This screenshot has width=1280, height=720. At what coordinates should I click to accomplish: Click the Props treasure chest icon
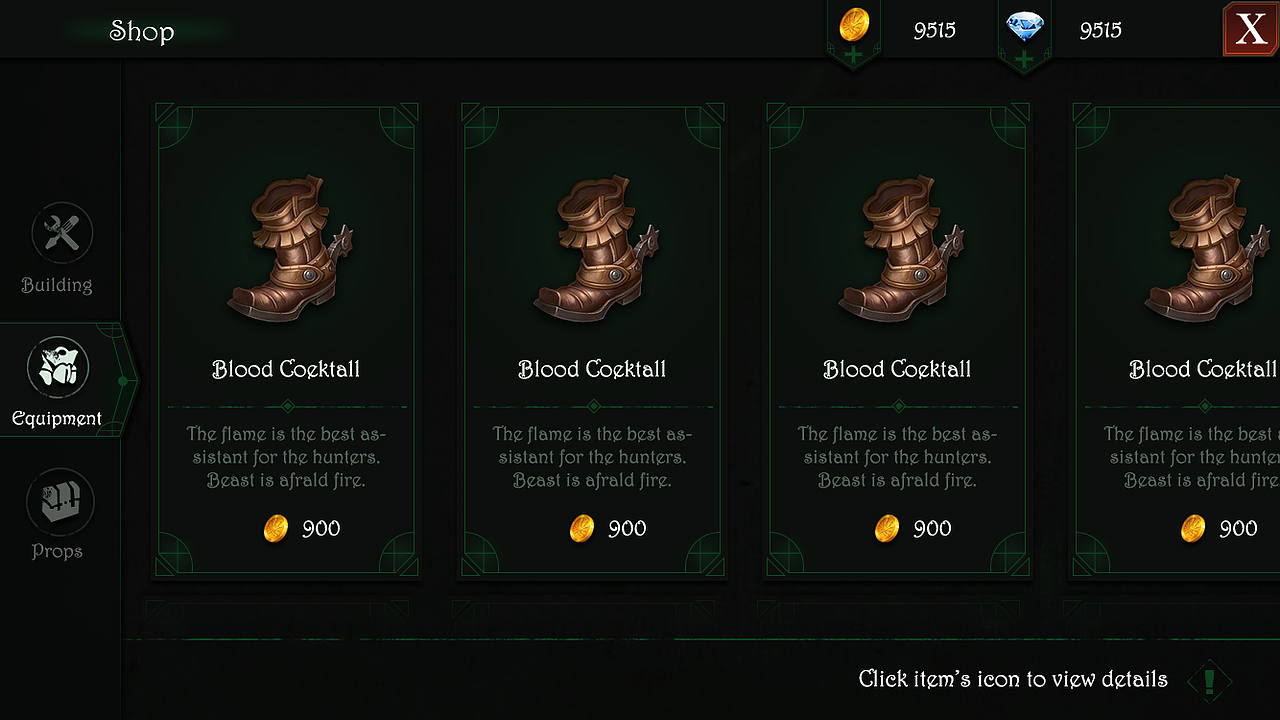pos(60,502)
